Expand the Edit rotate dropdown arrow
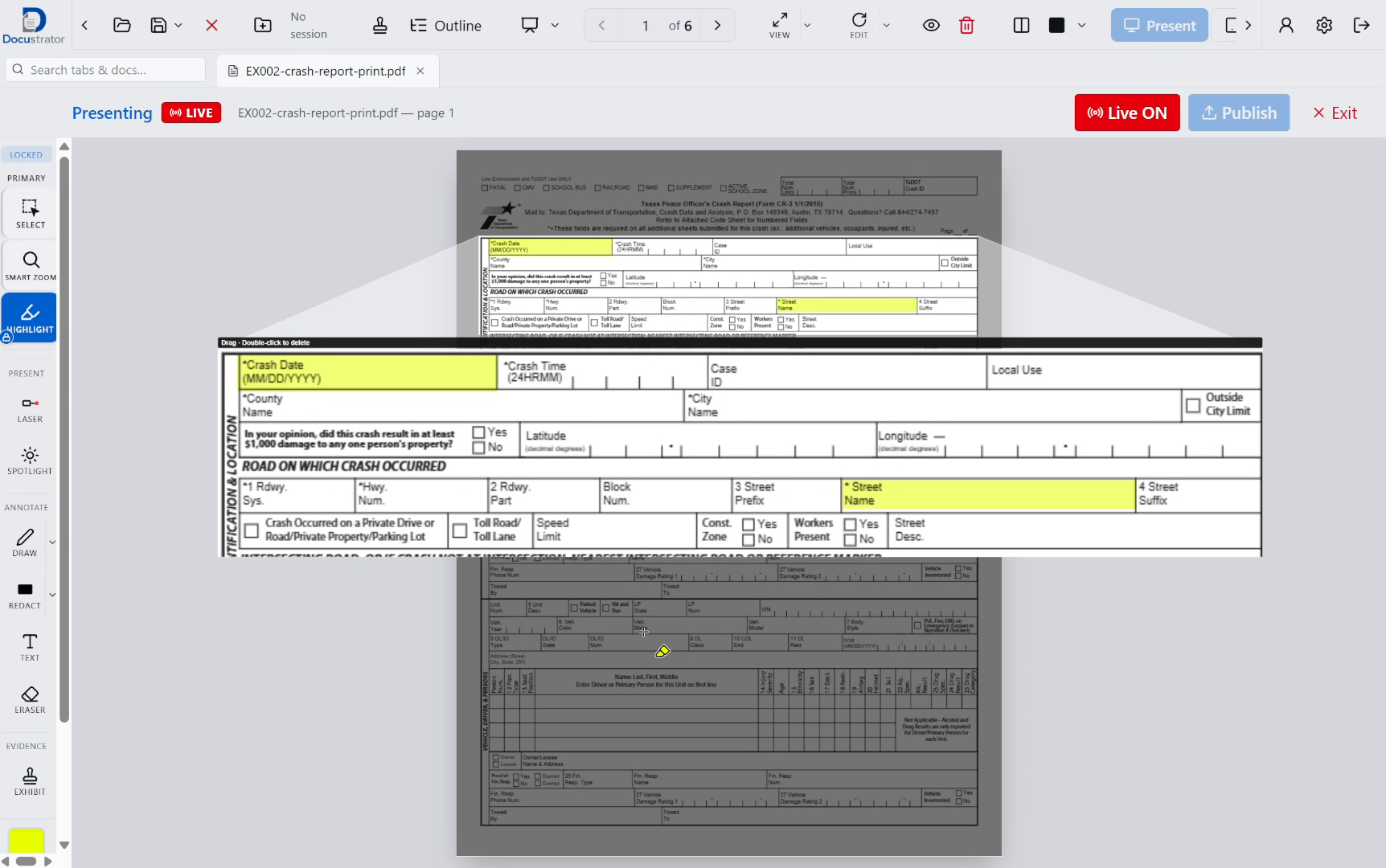 tap(887, 26)
